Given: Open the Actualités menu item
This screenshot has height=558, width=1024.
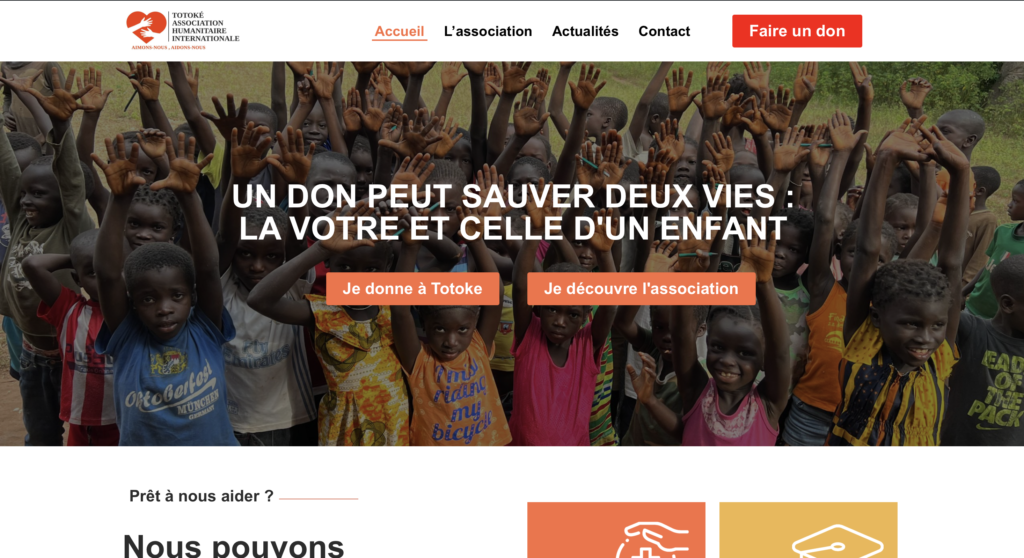Looking at the screenshot, I should point(585,31).
